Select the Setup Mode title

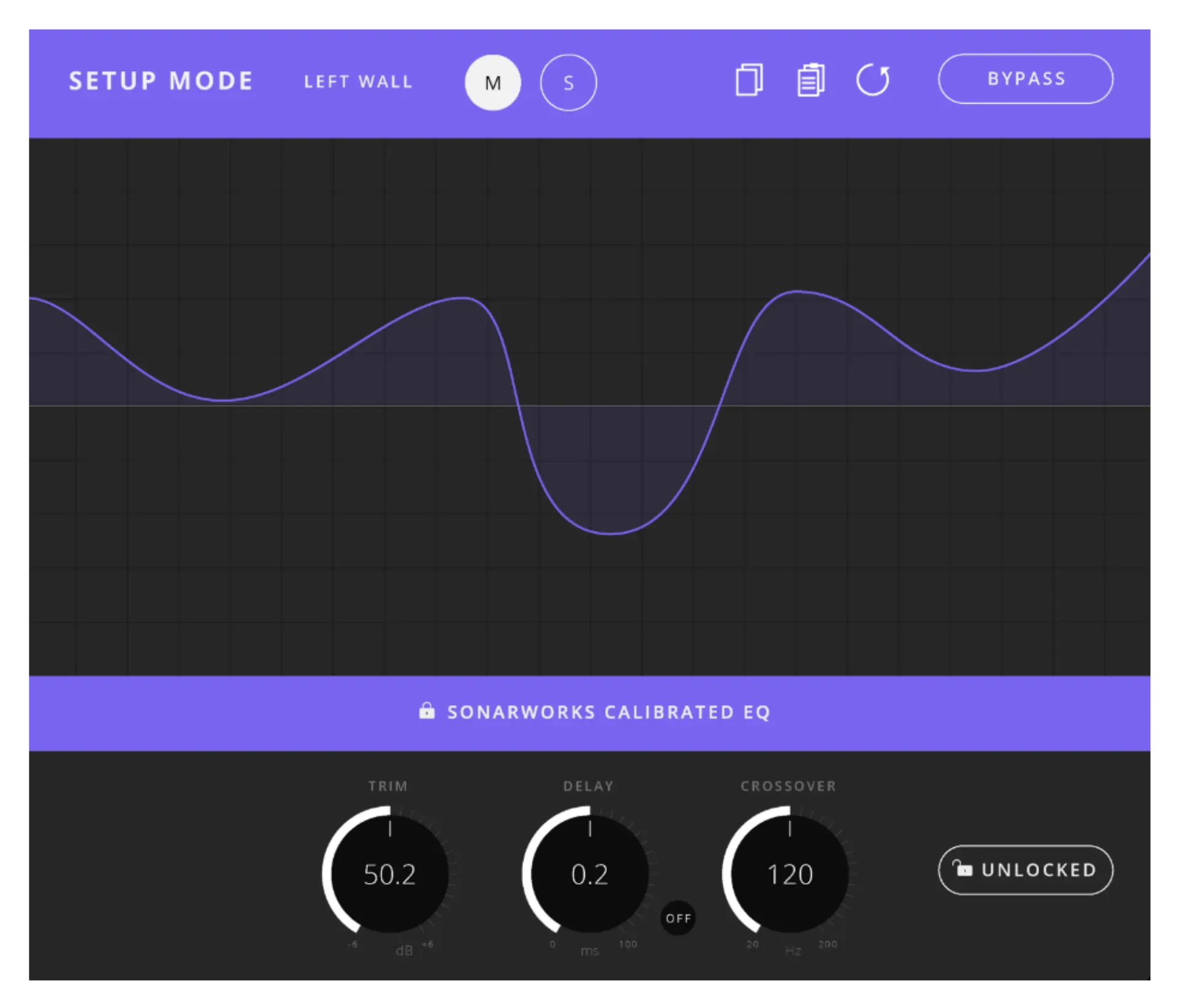click(161, 80)
